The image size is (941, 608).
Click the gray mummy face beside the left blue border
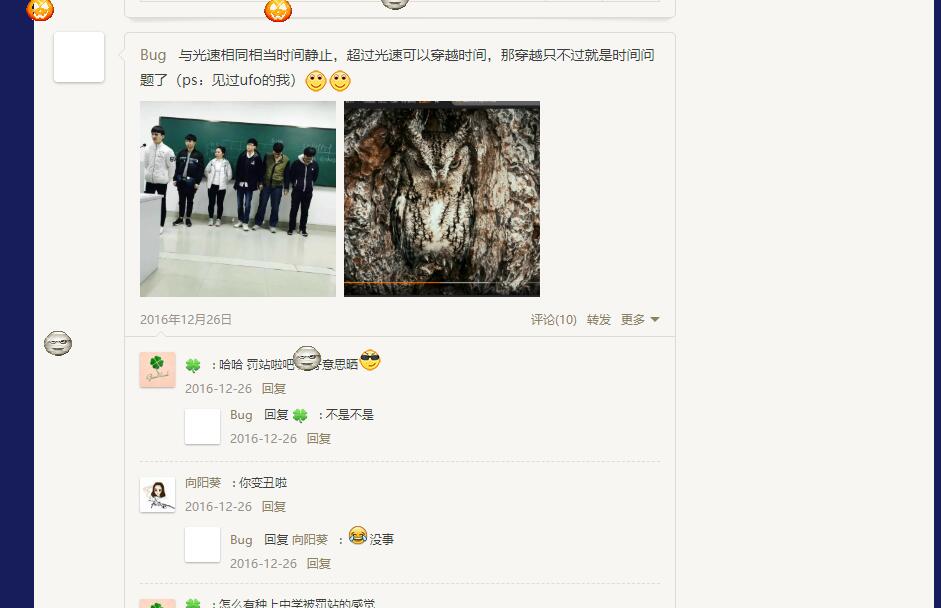pos(58,343)
